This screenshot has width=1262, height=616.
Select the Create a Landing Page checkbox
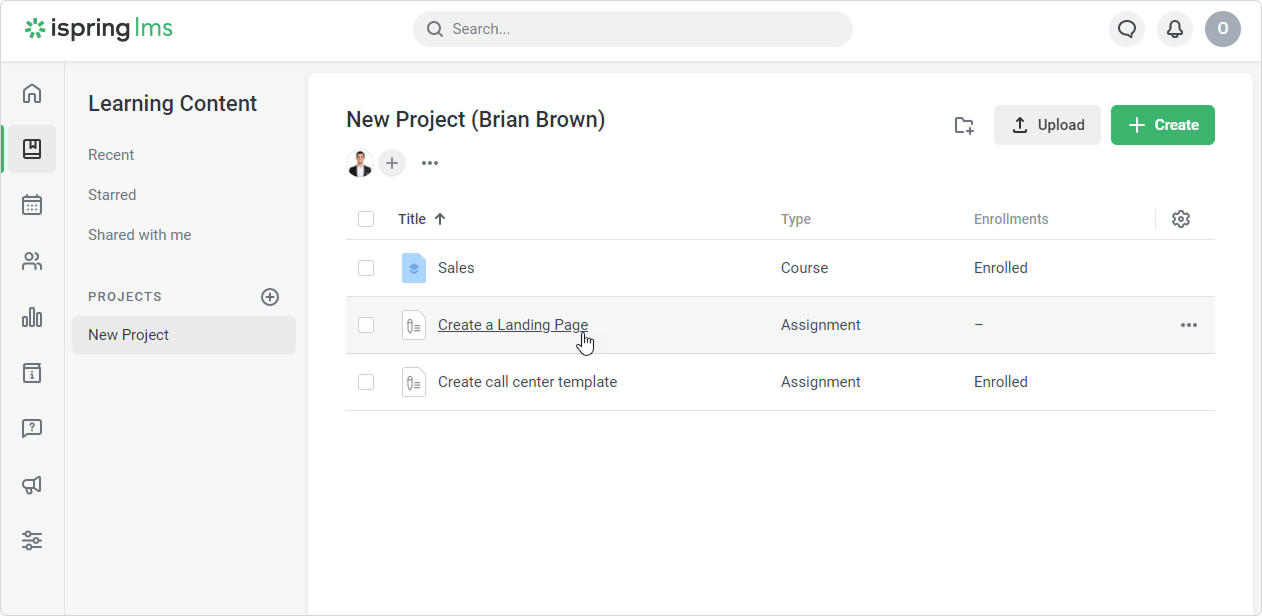coord(366,325)
